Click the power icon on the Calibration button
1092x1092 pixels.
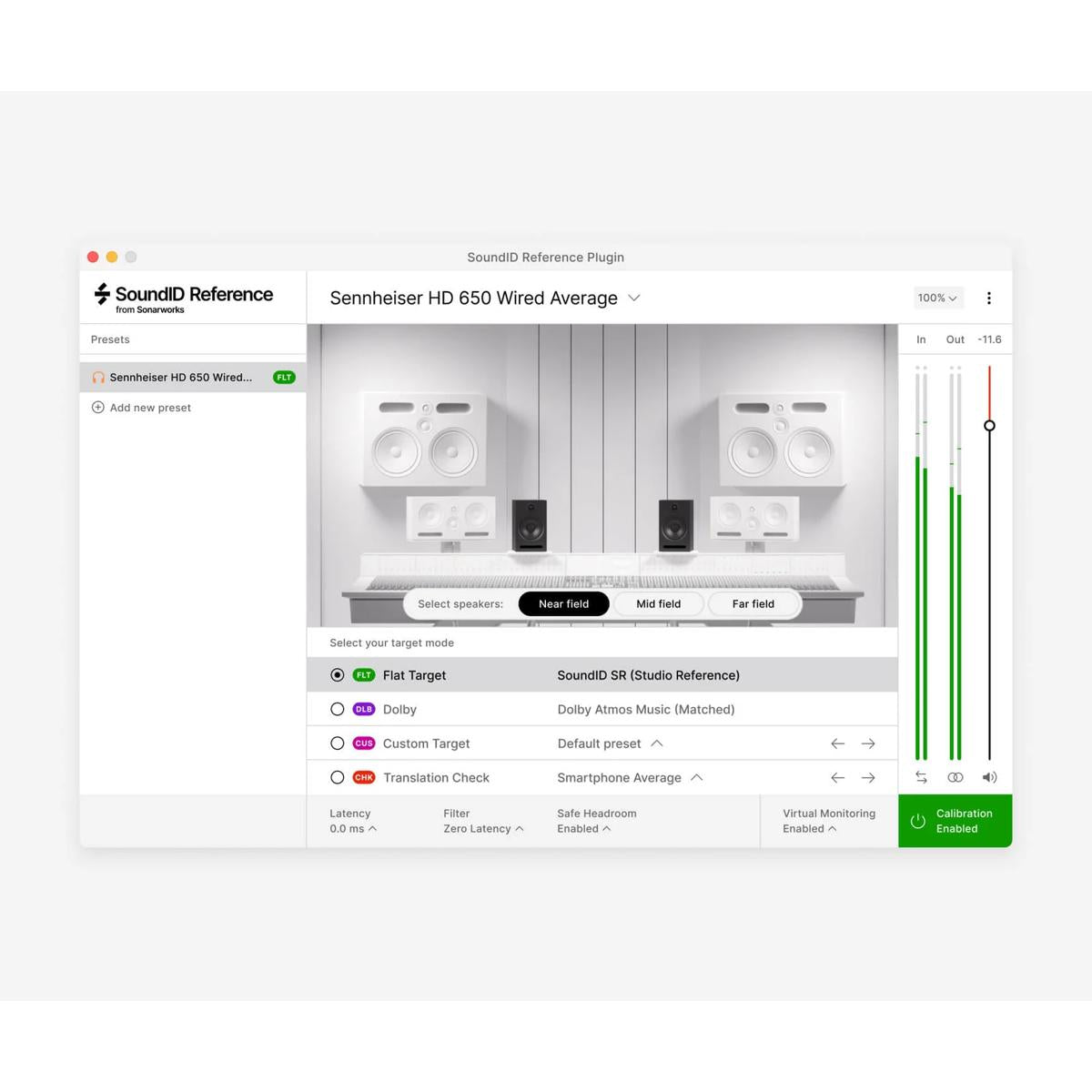[918, 821]
